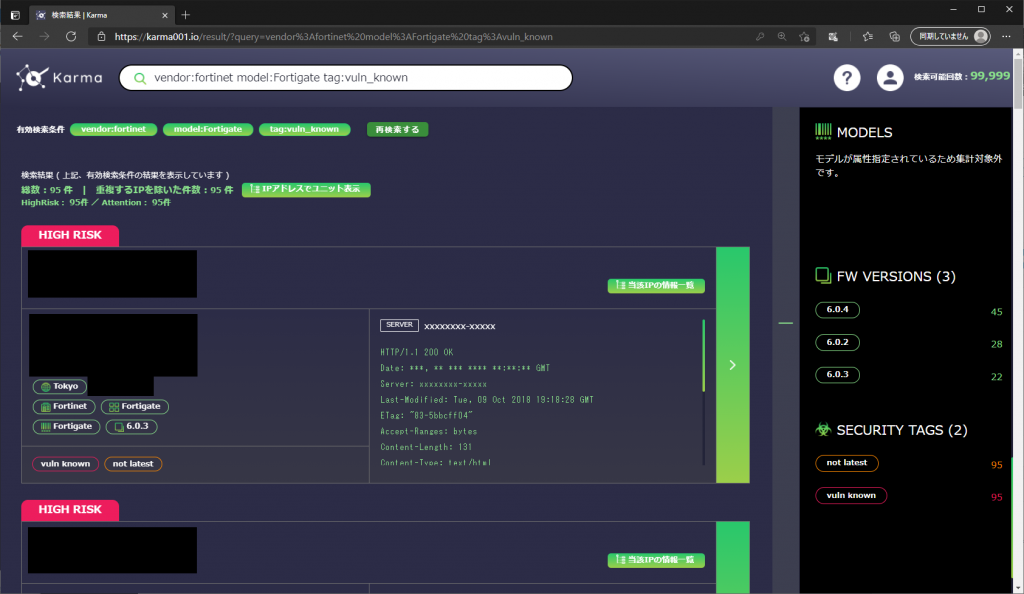Click the 6.0.3 version tag in result card
The width and height of the screenshot is (1024, 594).
pos(131,426)
